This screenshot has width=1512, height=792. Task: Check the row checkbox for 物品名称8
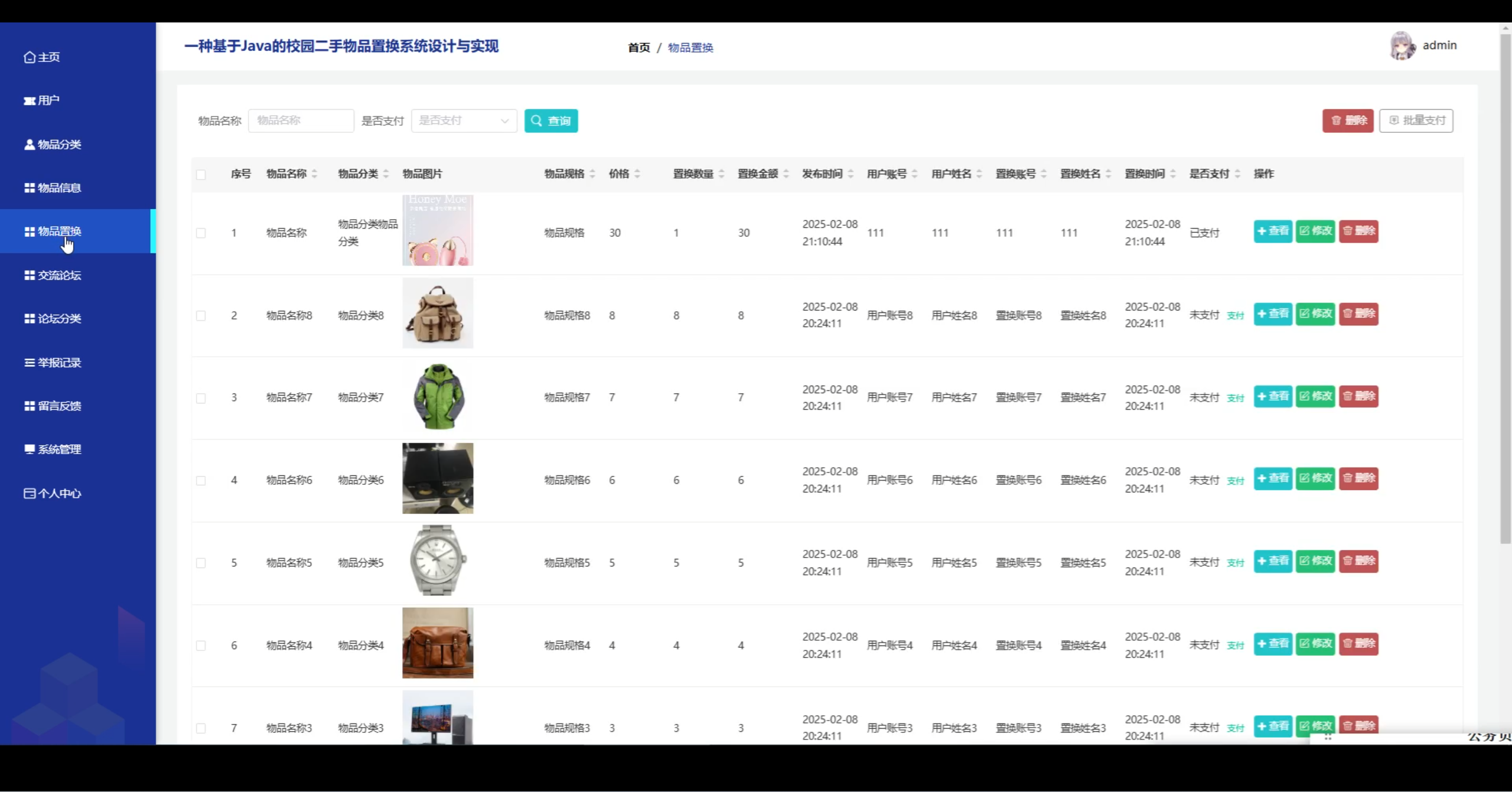click(x=201, y=315)
